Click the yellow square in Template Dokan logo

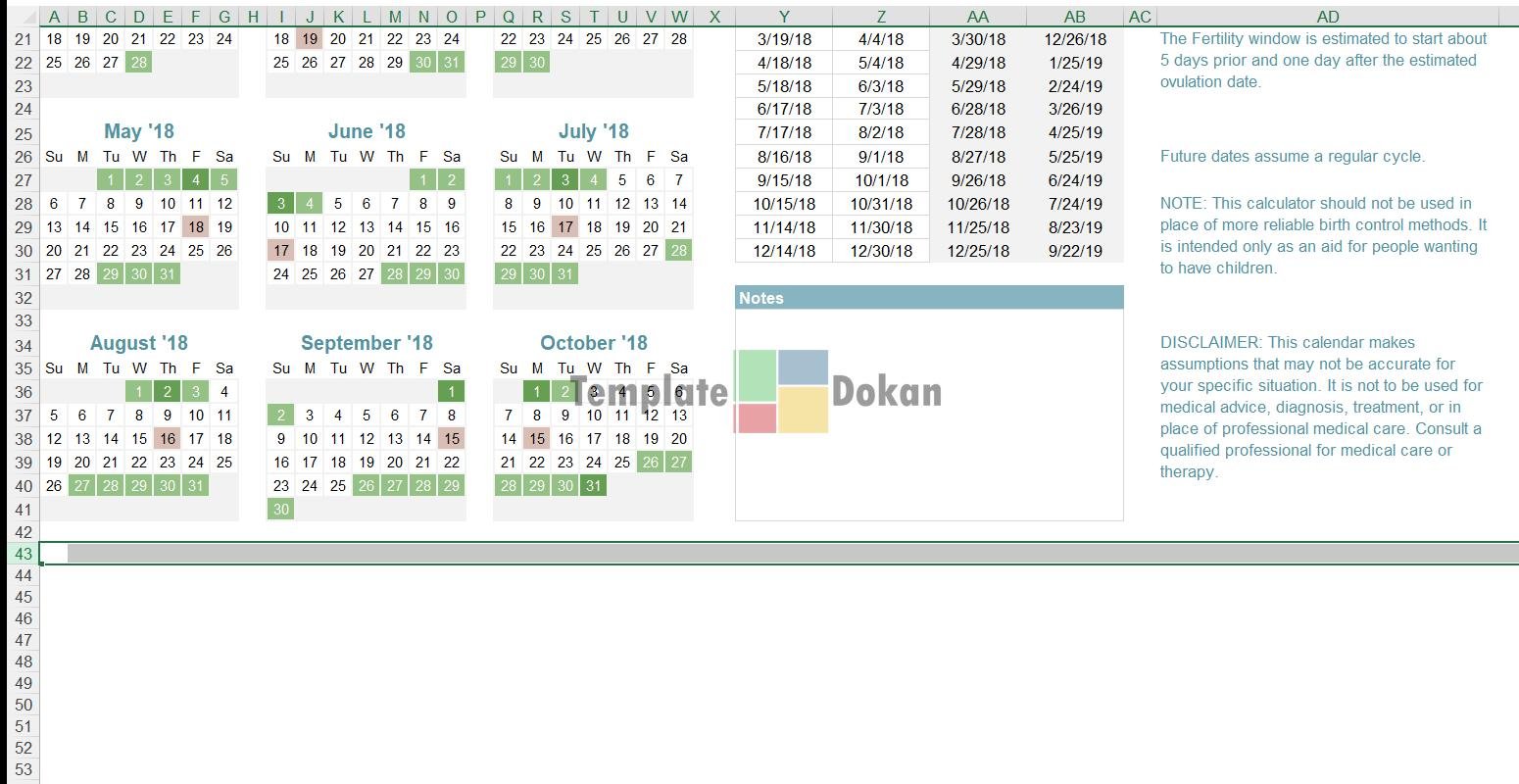click(804, 410)
